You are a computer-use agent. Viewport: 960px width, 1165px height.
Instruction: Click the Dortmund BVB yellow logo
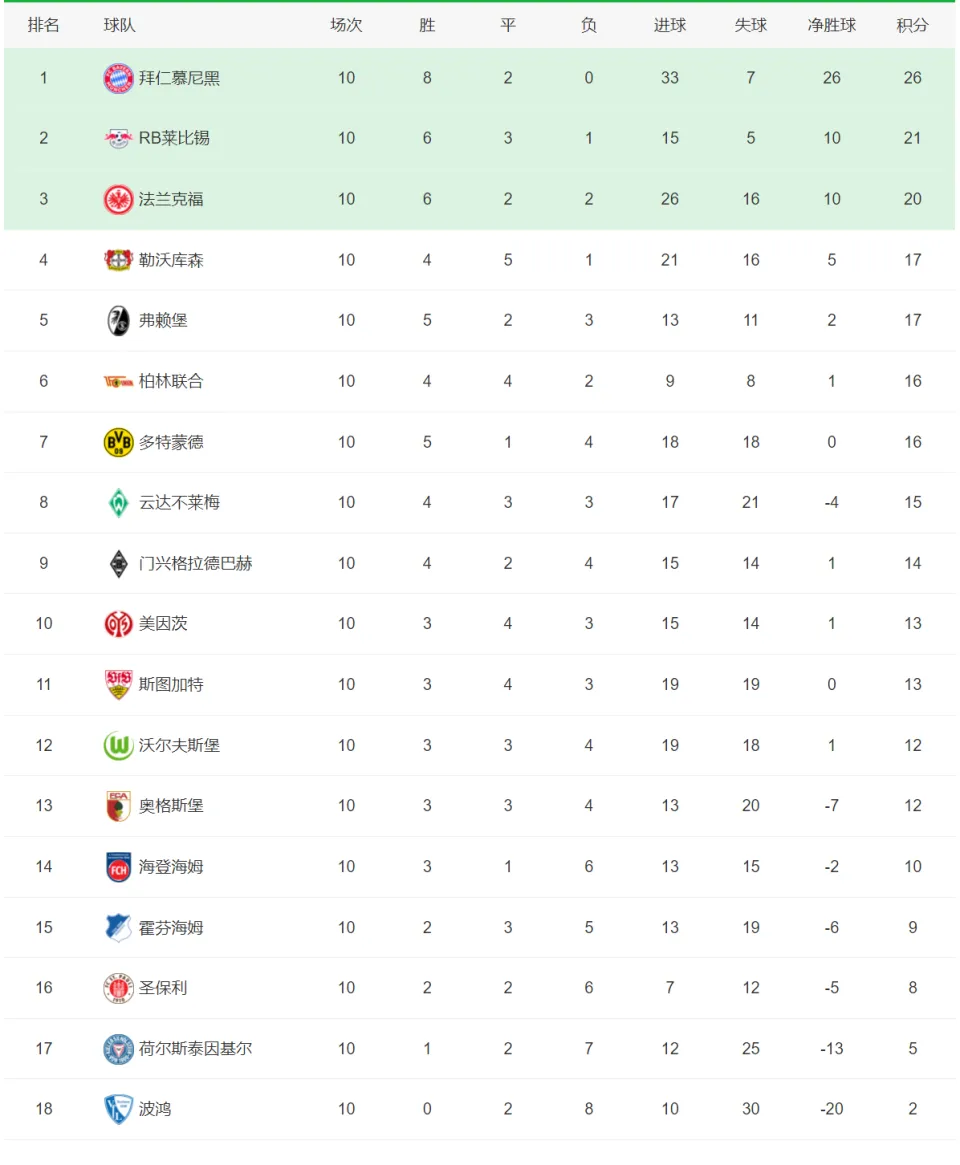tap(118, 442)
